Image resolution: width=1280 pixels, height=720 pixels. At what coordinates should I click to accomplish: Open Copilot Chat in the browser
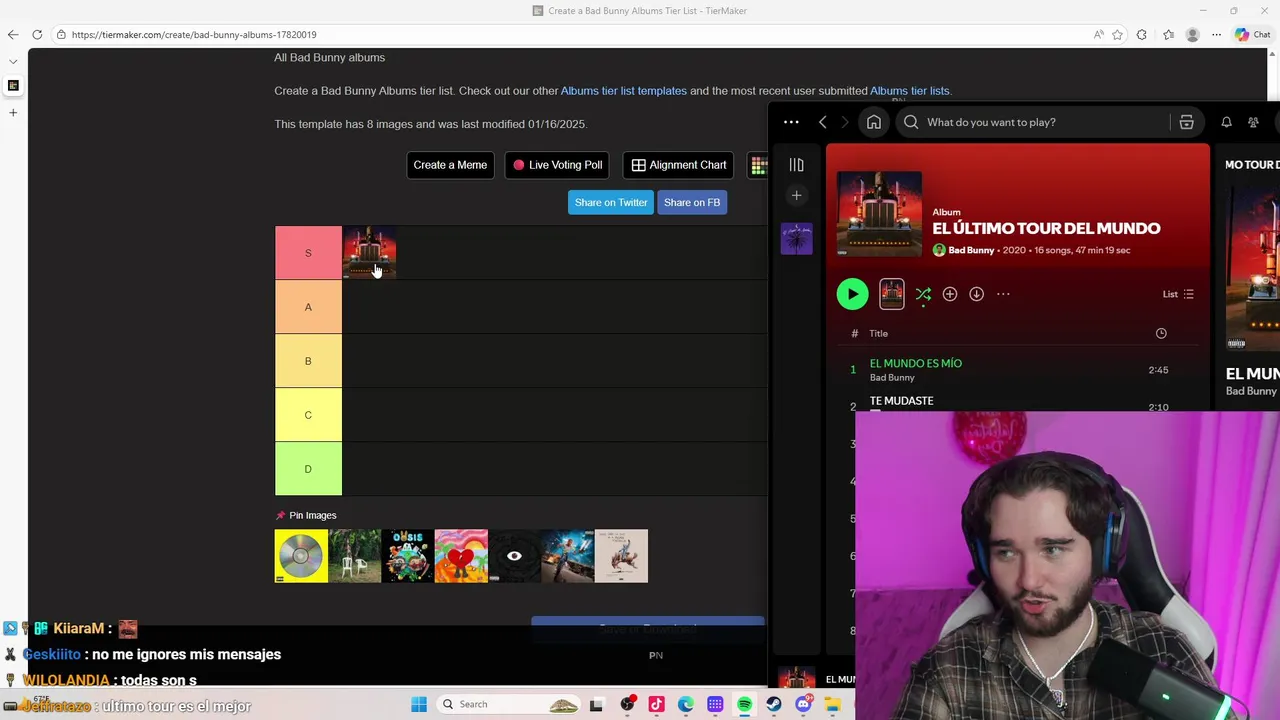pos(1252,35)
